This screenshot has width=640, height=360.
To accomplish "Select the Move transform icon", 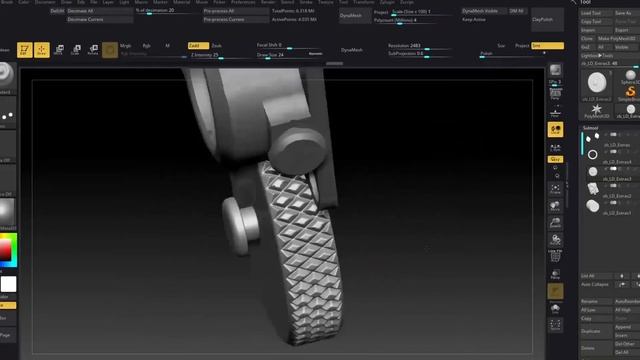I will click(59, 50).
